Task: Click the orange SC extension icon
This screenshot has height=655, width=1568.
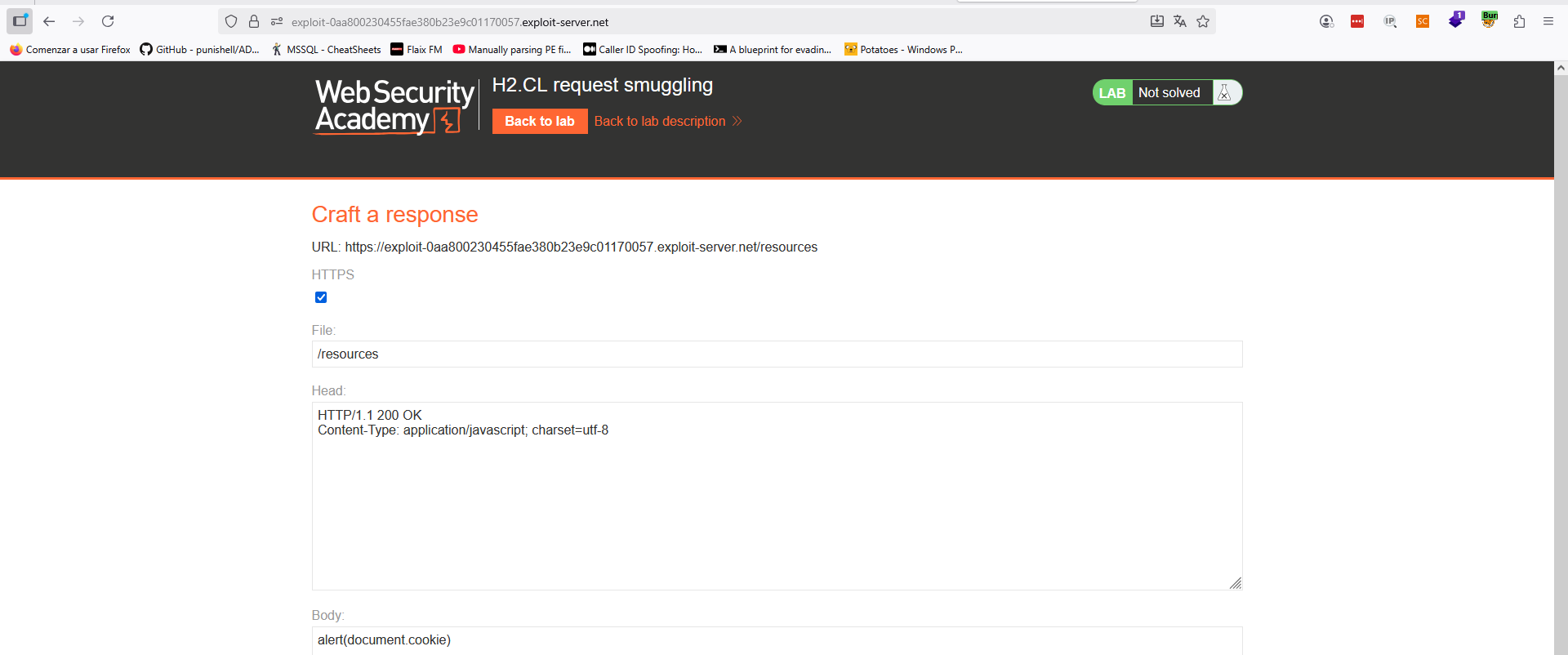Action: click(x=1423, y=22)
